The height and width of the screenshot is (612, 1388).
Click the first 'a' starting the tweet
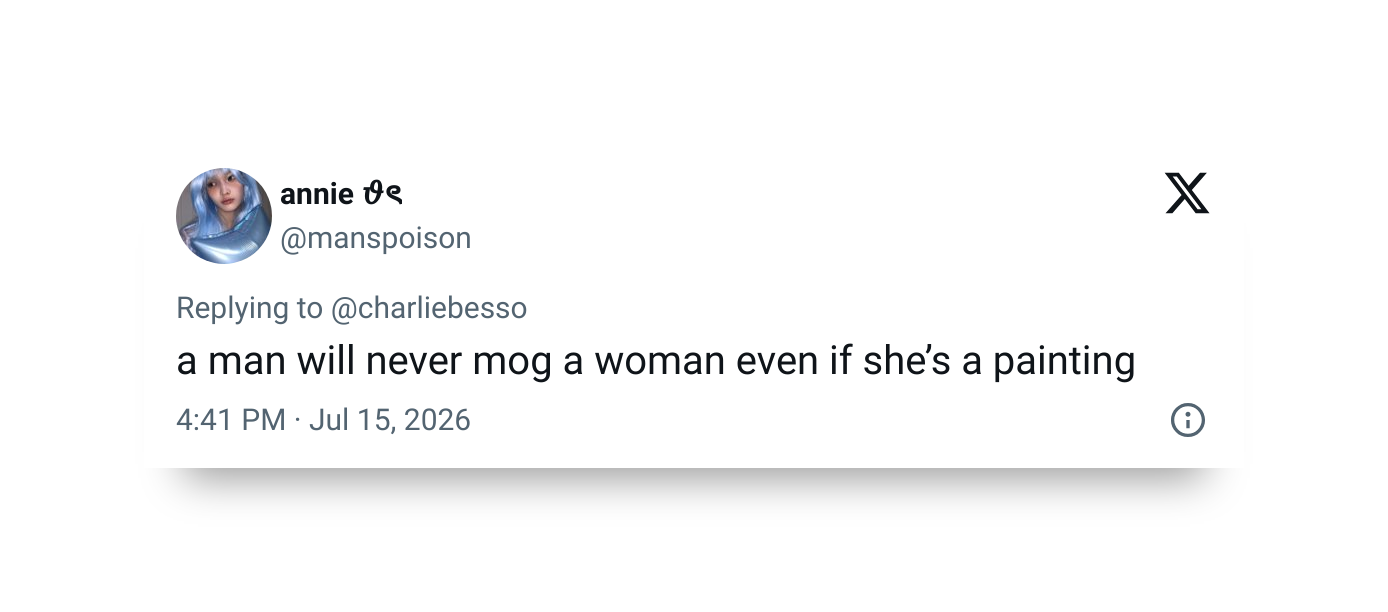point(187,363)
